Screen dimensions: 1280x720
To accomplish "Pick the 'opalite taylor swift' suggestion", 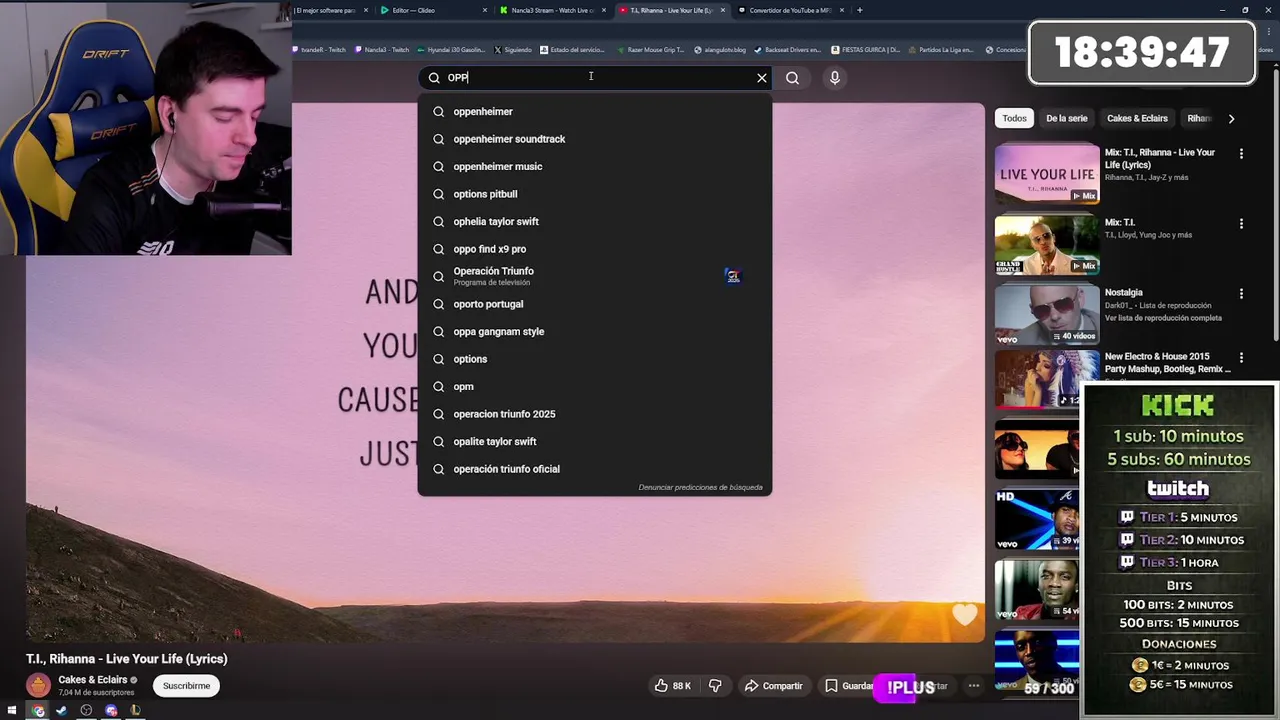I will pos(595,442).
